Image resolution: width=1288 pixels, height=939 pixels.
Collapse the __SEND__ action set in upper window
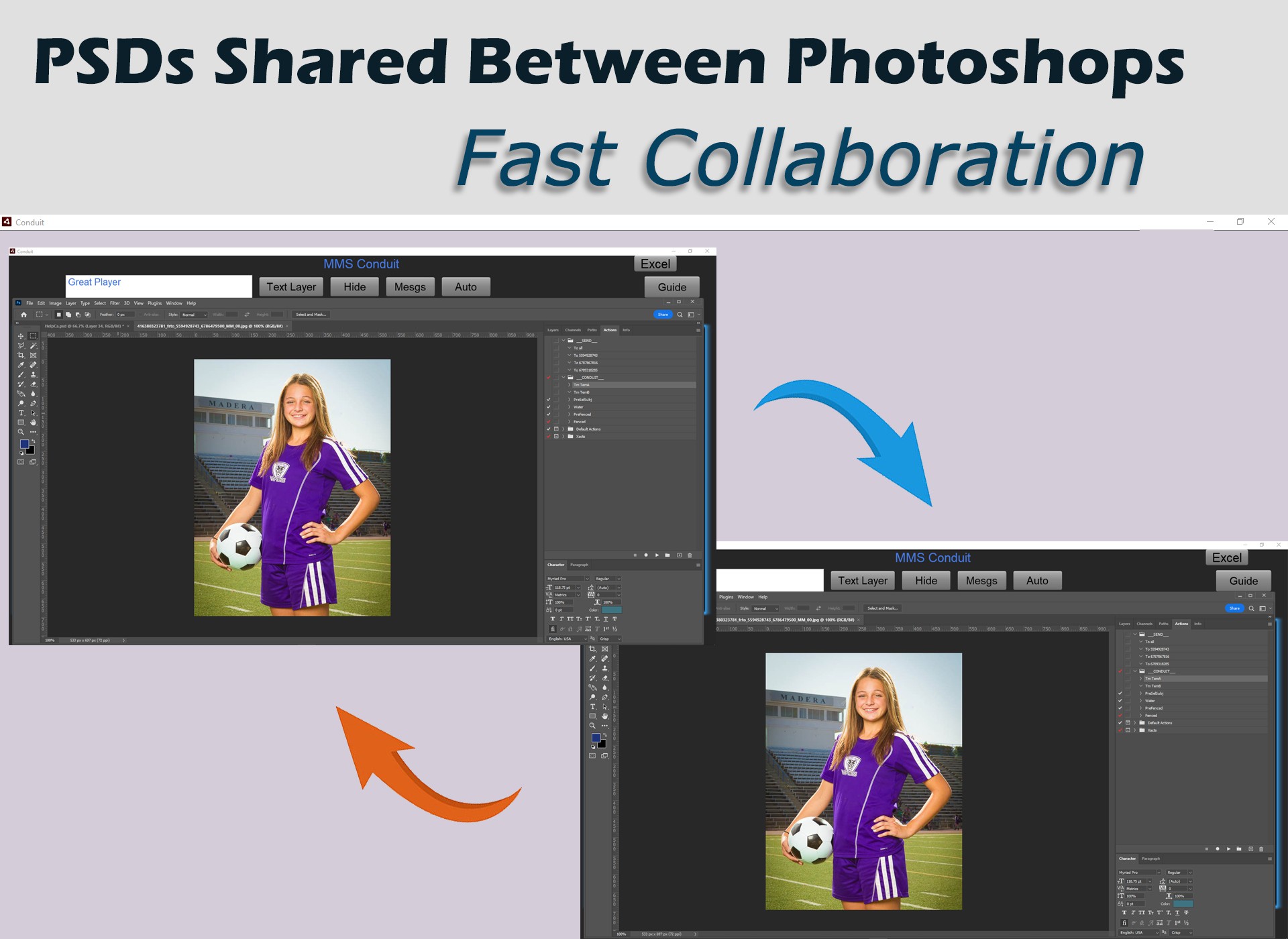click(x=563, y=341)
